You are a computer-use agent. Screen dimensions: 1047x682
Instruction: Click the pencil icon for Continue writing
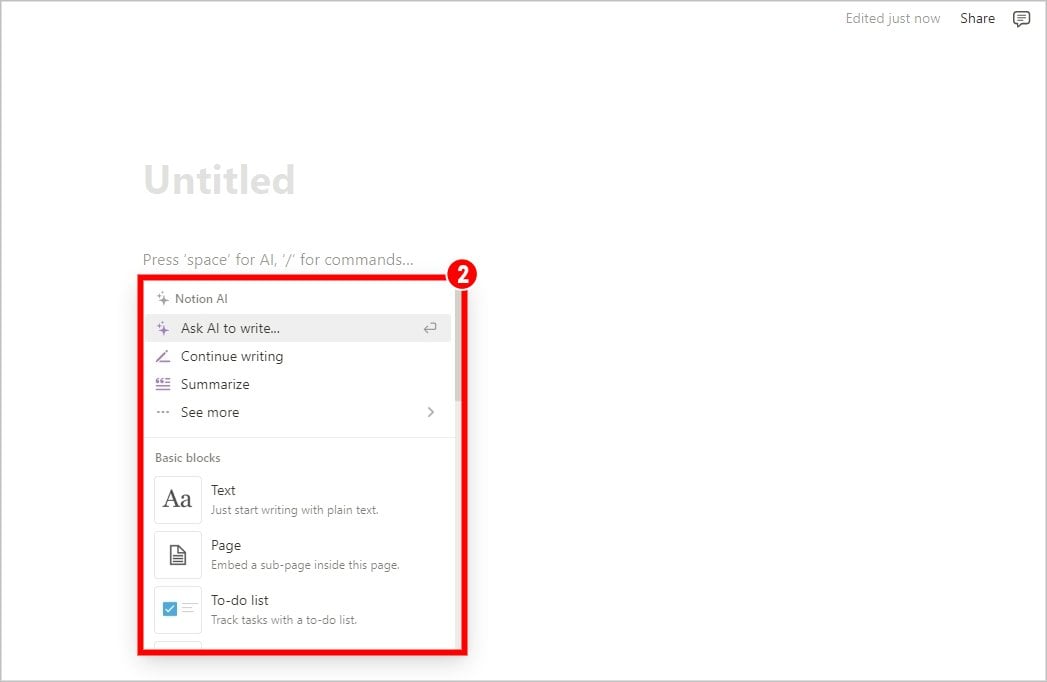tap(163, 356)
